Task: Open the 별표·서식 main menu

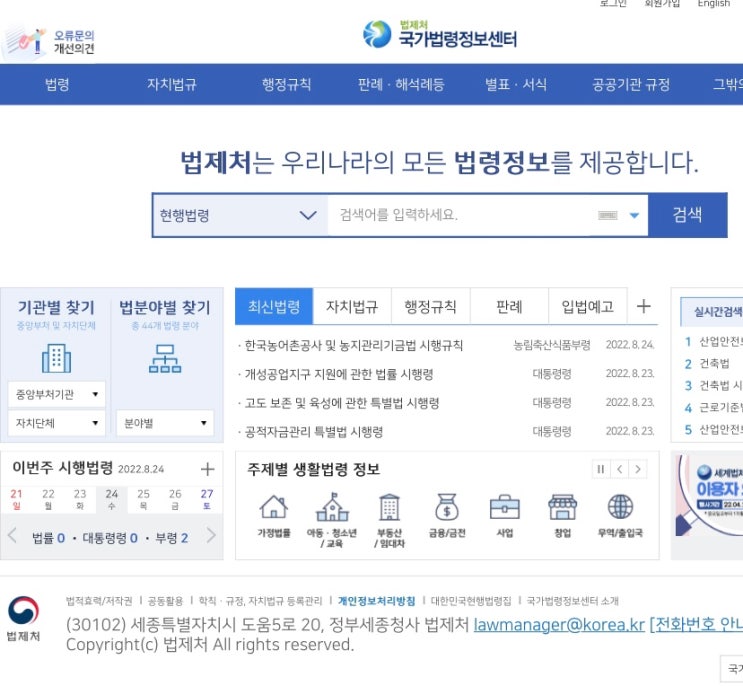Action: point(516,84)
